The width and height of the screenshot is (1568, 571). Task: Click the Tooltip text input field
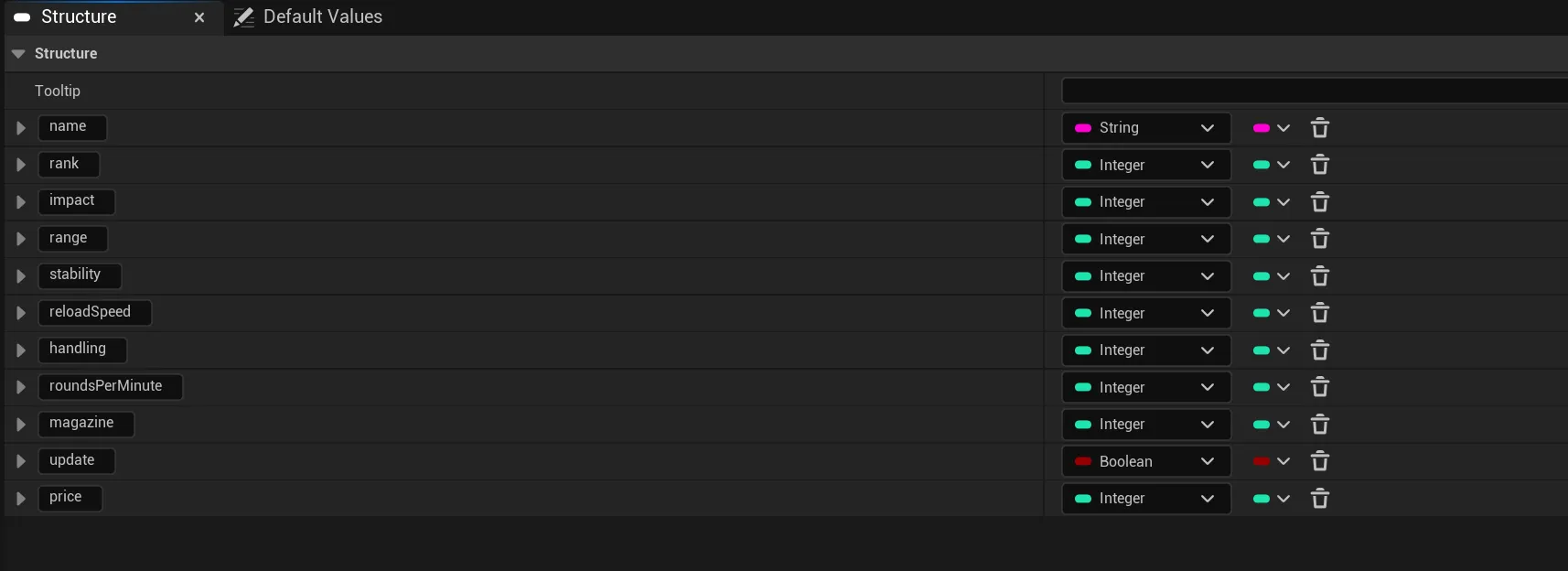click(x=1314, y=91)
